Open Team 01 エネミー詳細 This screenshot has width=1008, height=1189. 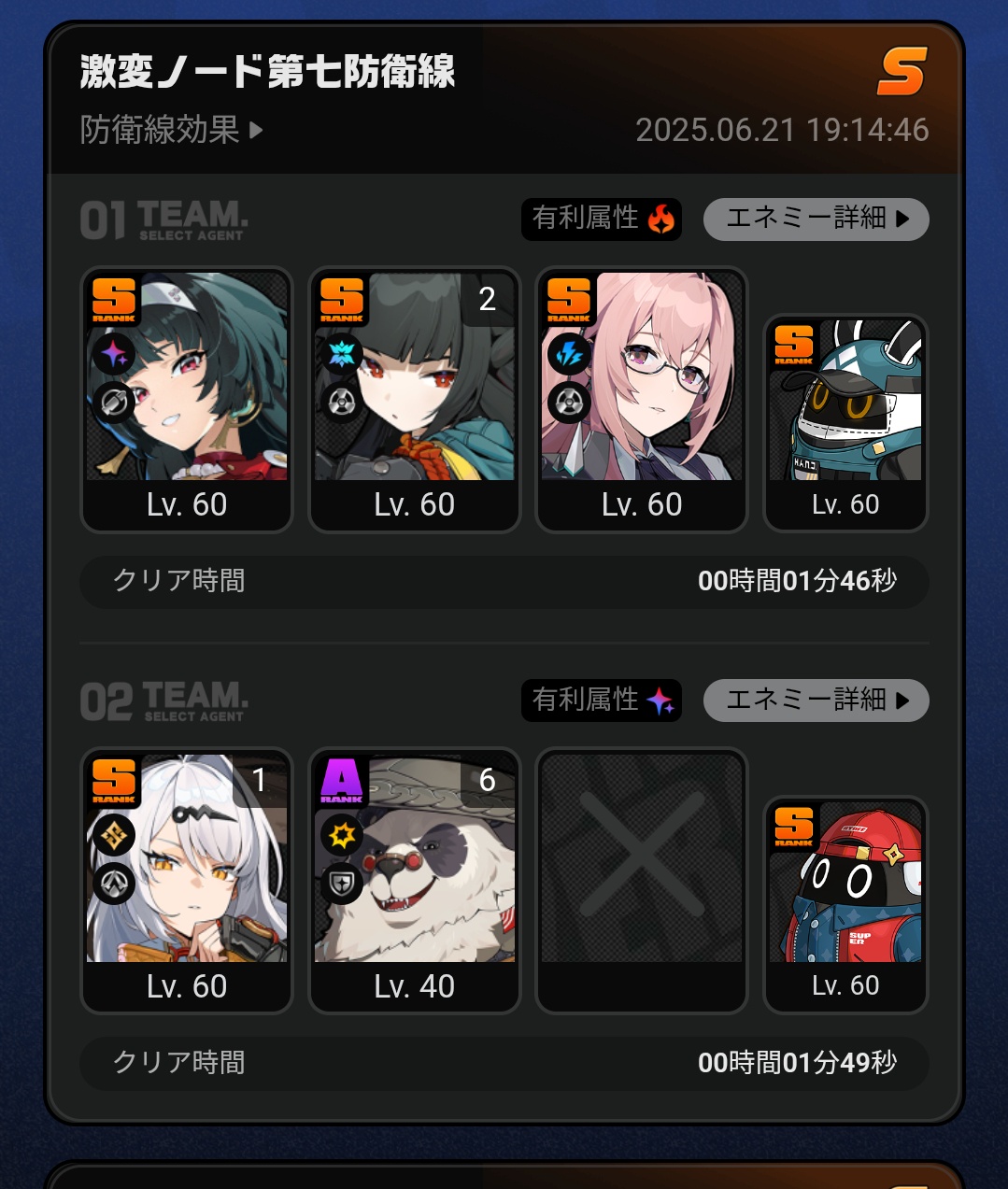[816, 219]
